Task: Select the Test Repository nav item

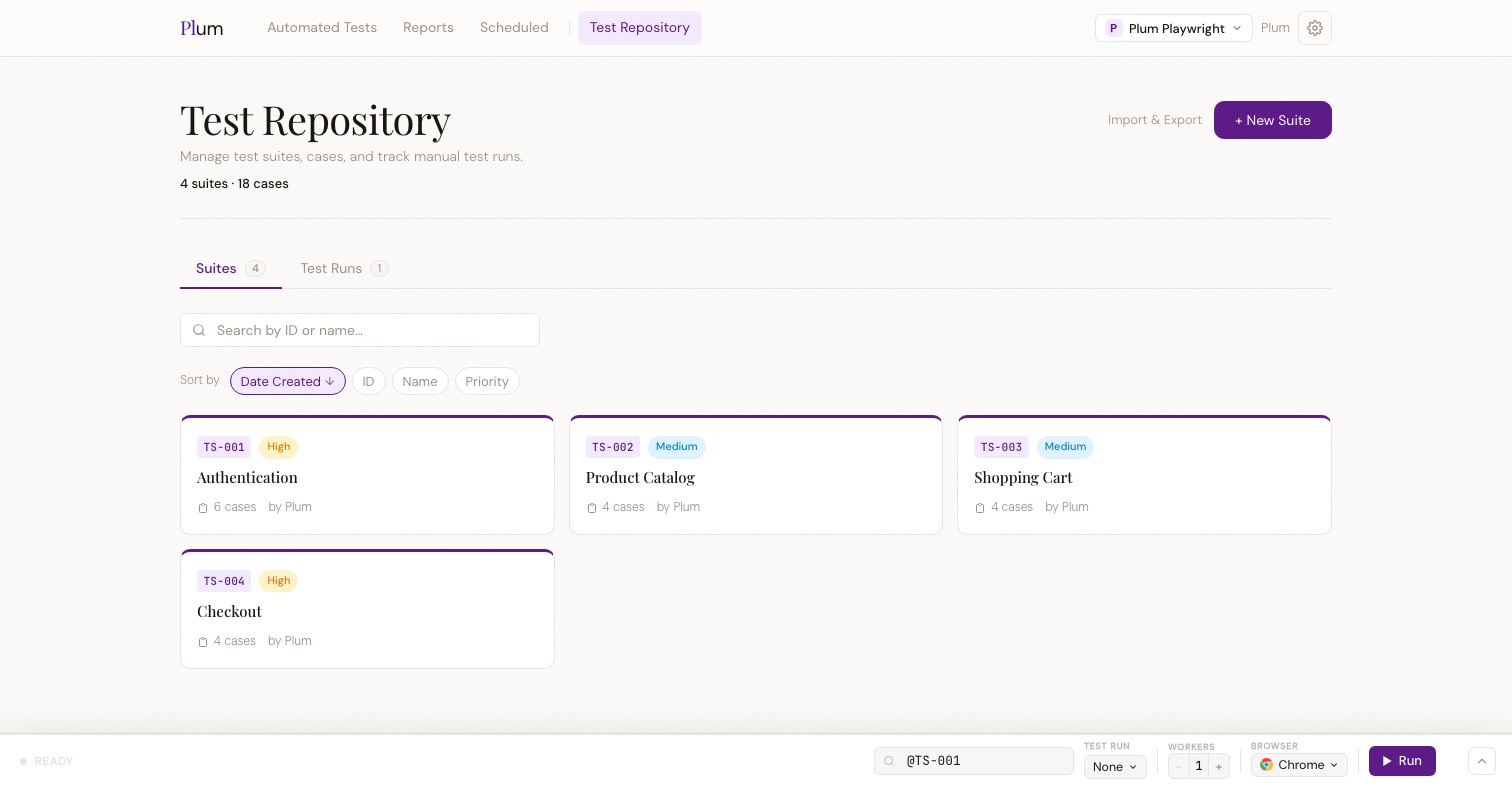Action: click(640, 28)
